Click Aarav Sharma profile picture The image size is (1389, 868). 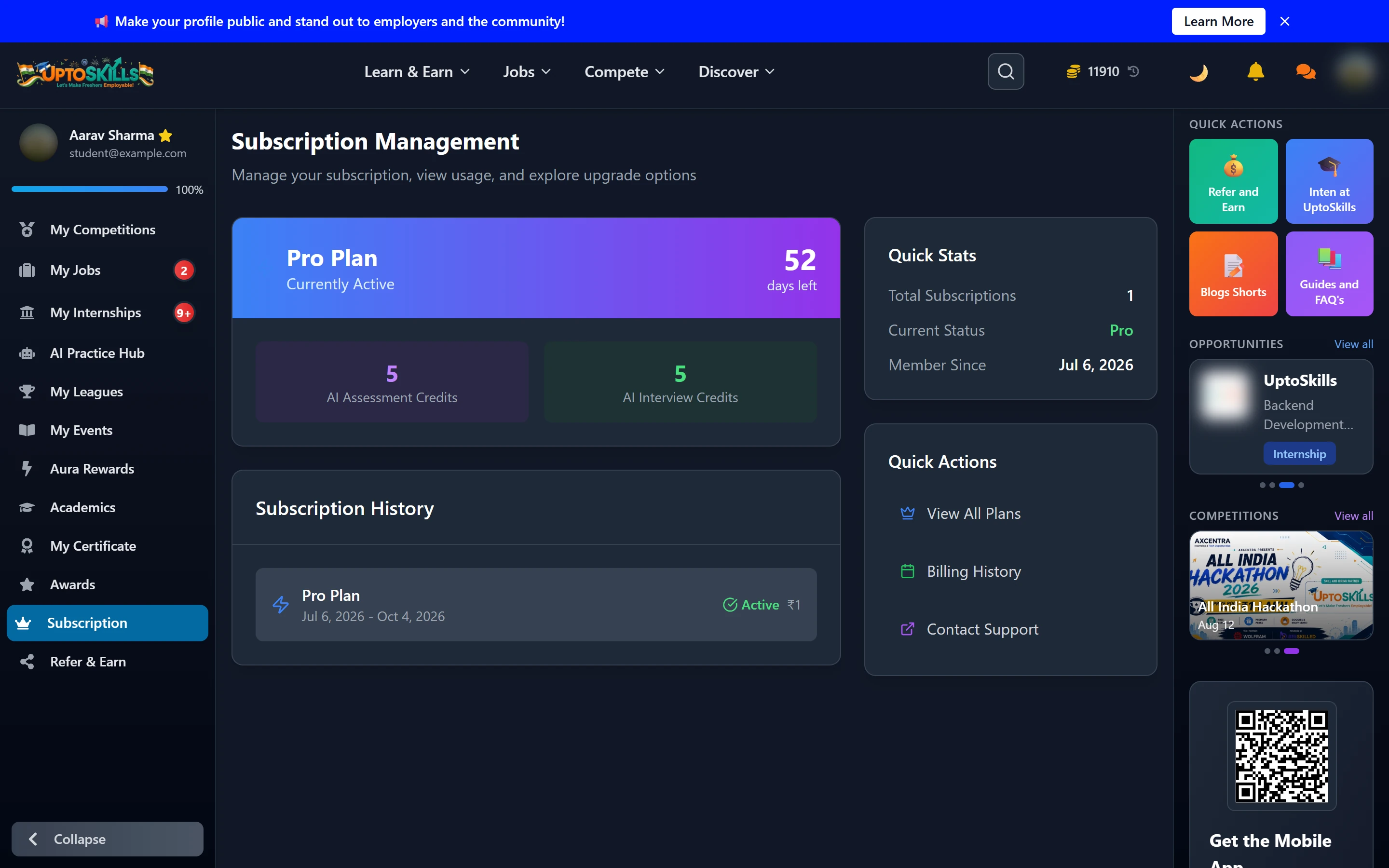(x=39, y=142)
